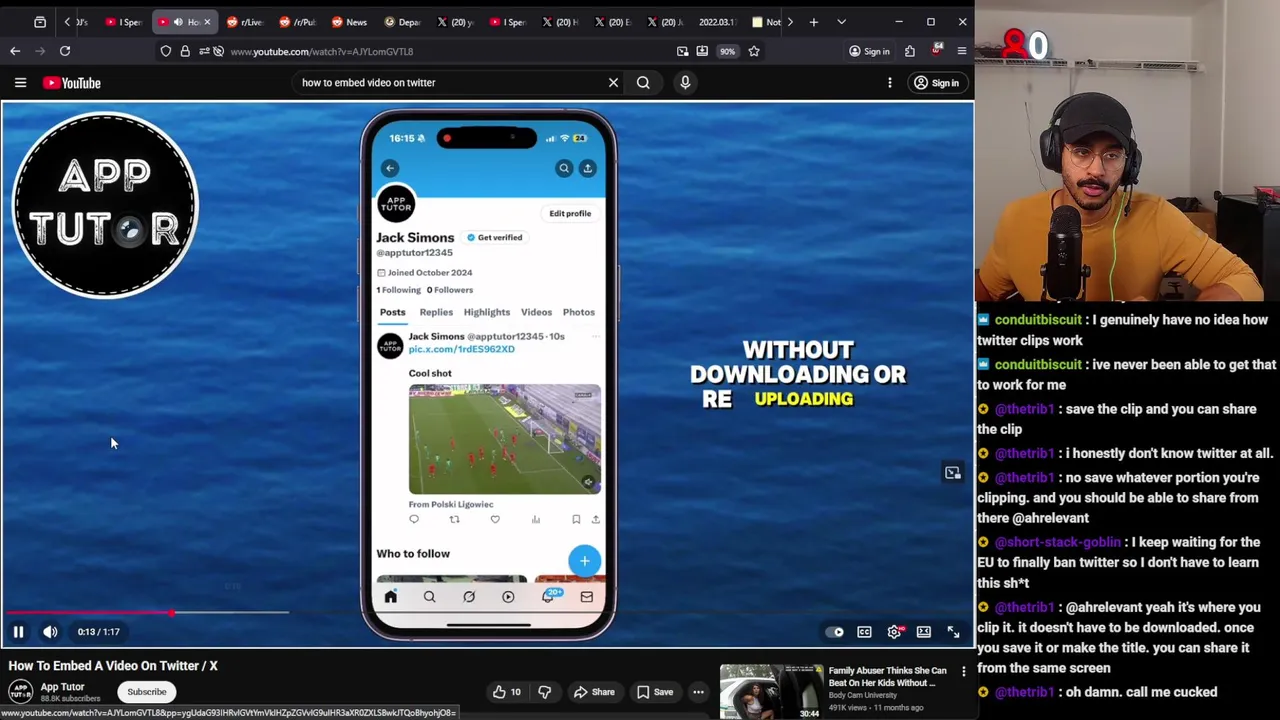This screenshot has width=1280, height=720.
Task: Dislike the video
Action: tap(544, 692)
